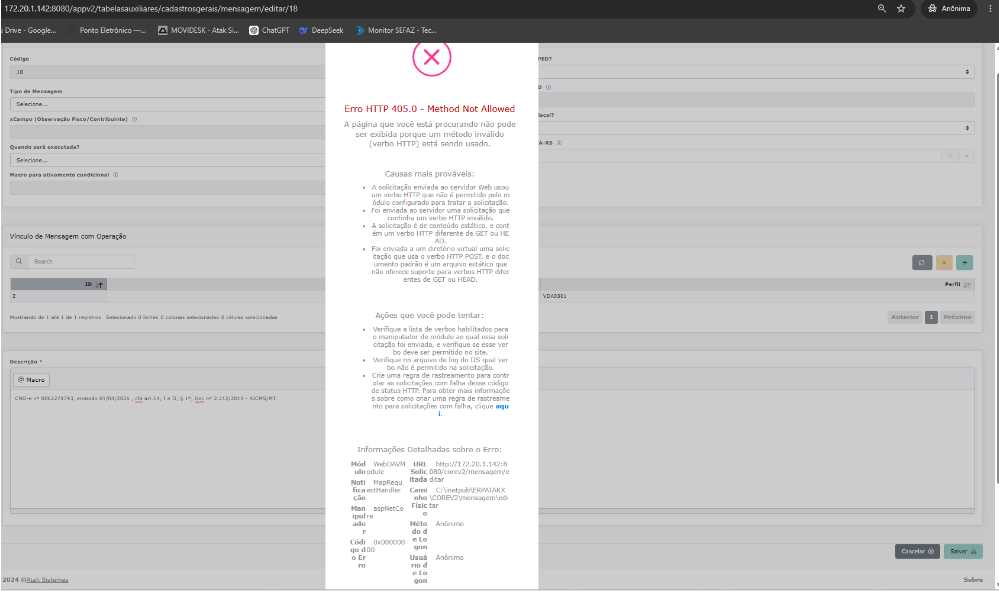Open the PED? dropdown on the right
This screenshot has height=591, width=999.
click(756, 72)
